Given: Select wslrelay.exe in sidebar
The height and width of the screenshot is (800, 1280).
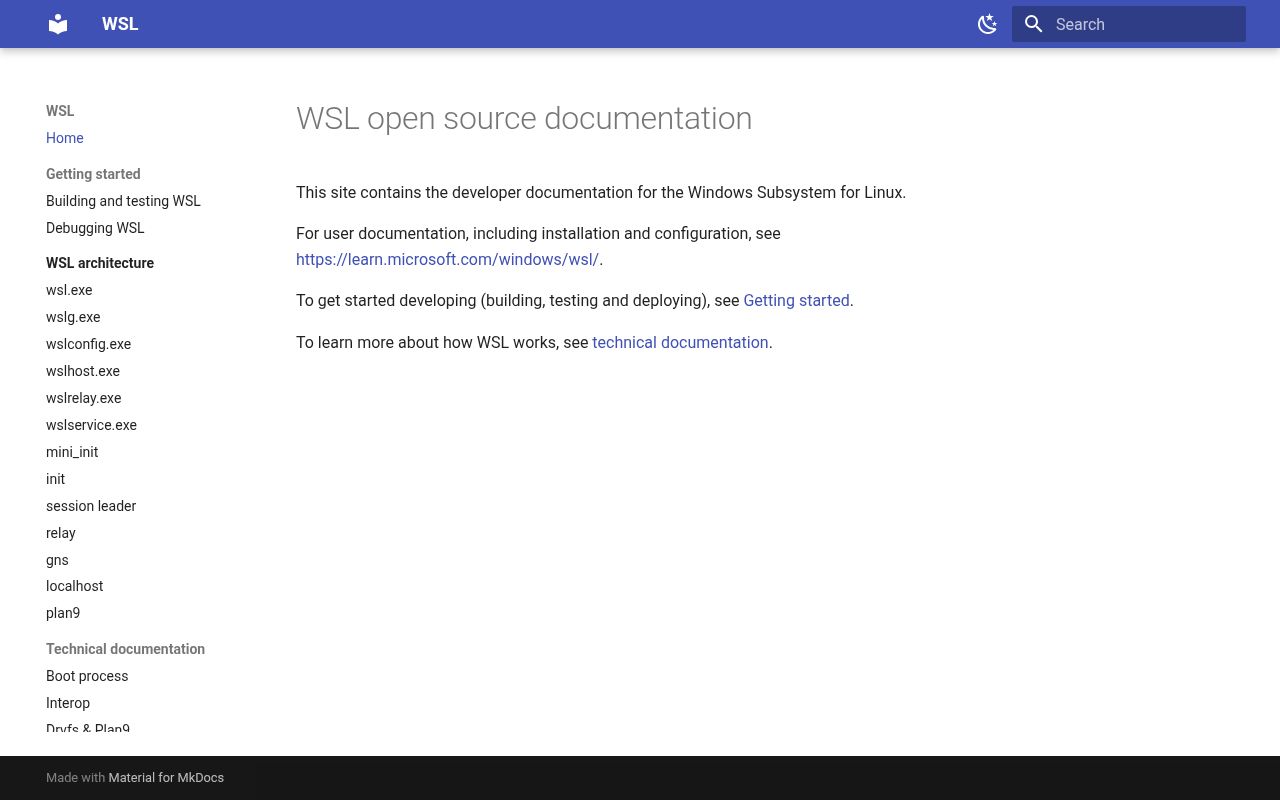Looking at the screenshot, I should tap(83, 398).
